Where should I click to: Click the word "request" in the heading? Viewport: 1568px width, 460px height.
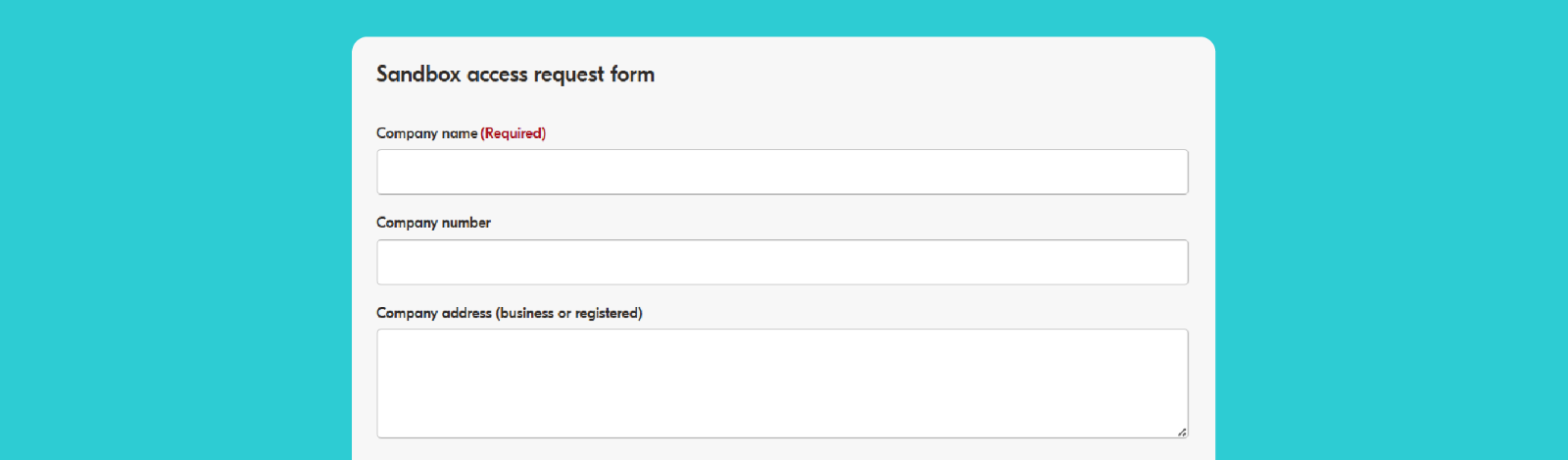point(568,75)
